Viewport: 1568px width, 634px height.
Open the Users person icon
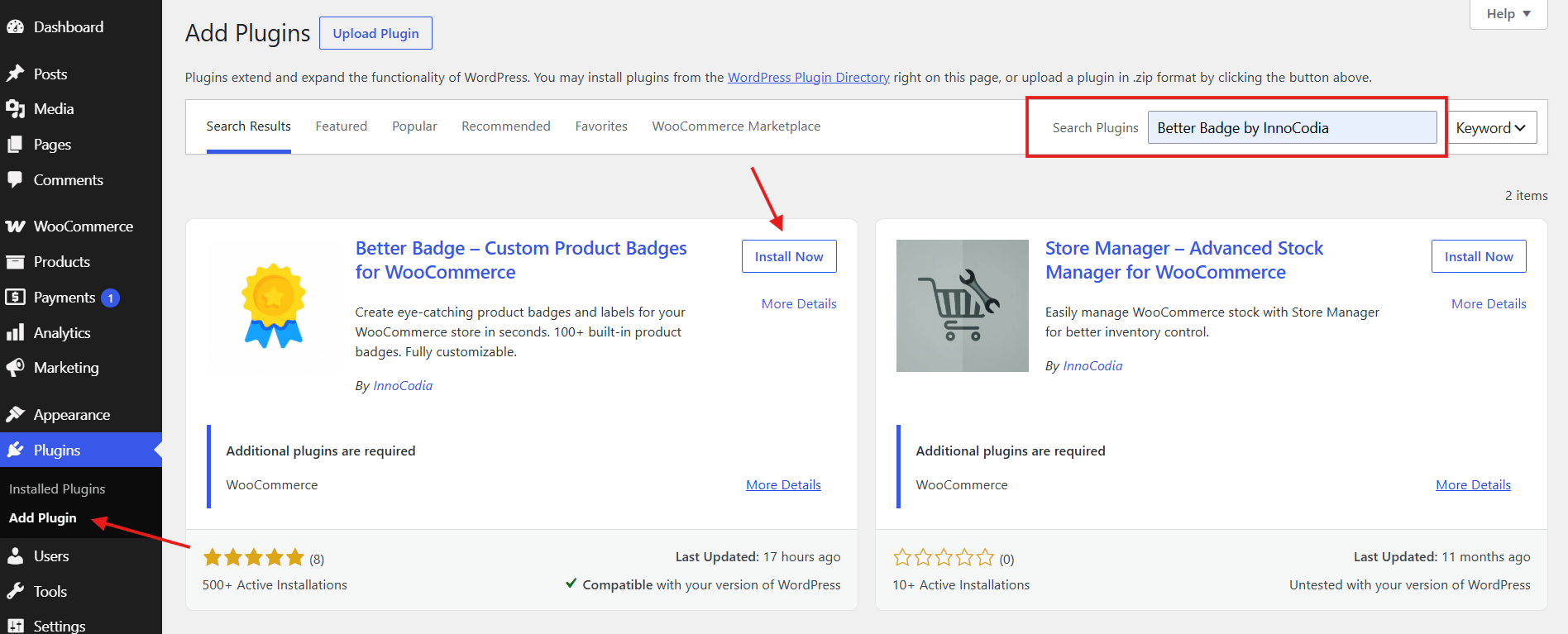[x=15, y=556]
